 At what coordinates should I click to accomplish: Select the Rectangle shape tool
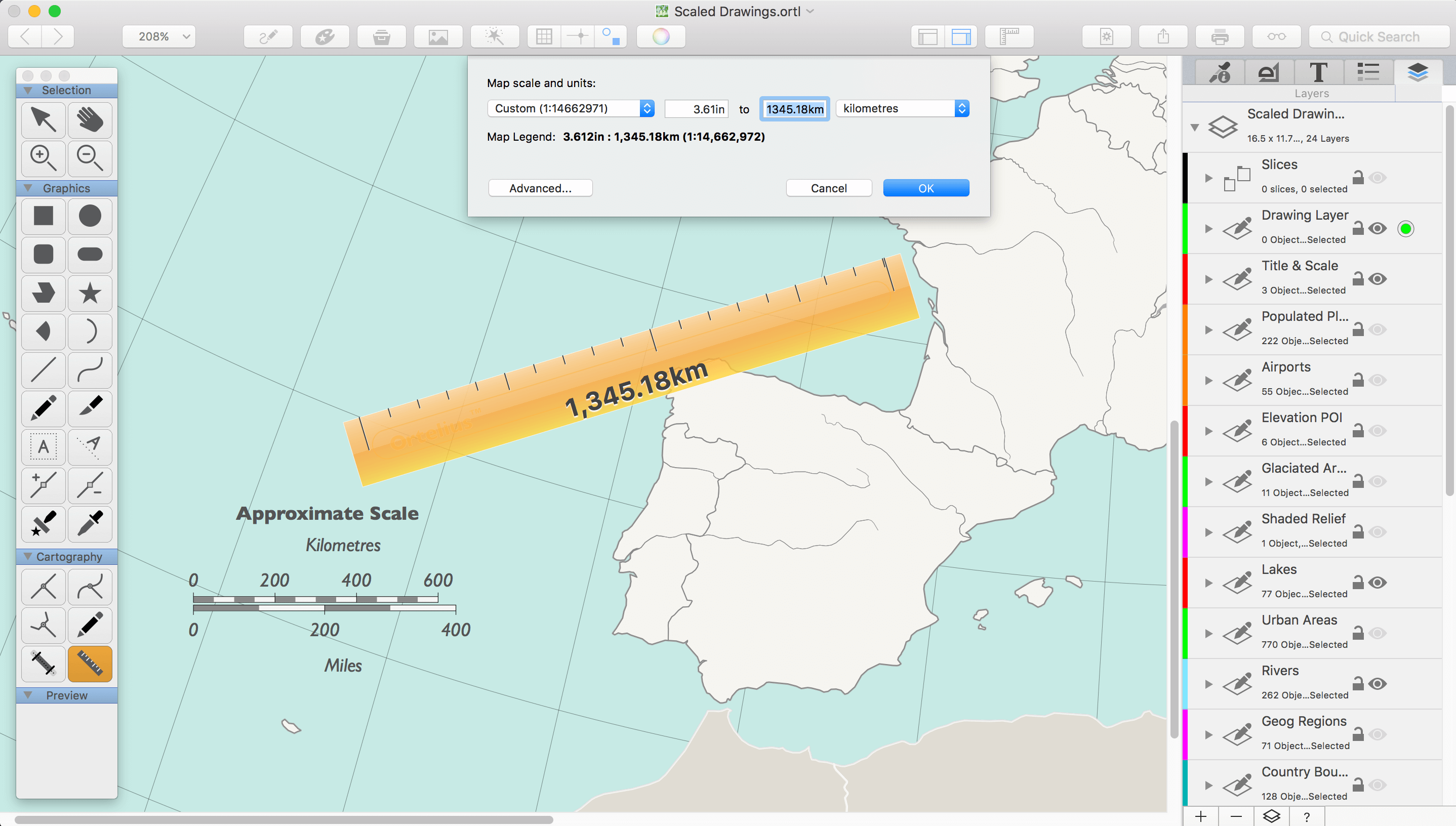coord(43,216)
